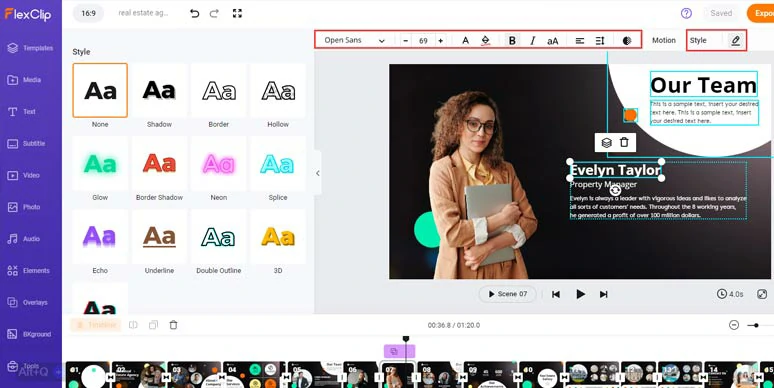Apply the Shadow text style
774x388 pixels.
pyautogui.click(x=159, y=90)
